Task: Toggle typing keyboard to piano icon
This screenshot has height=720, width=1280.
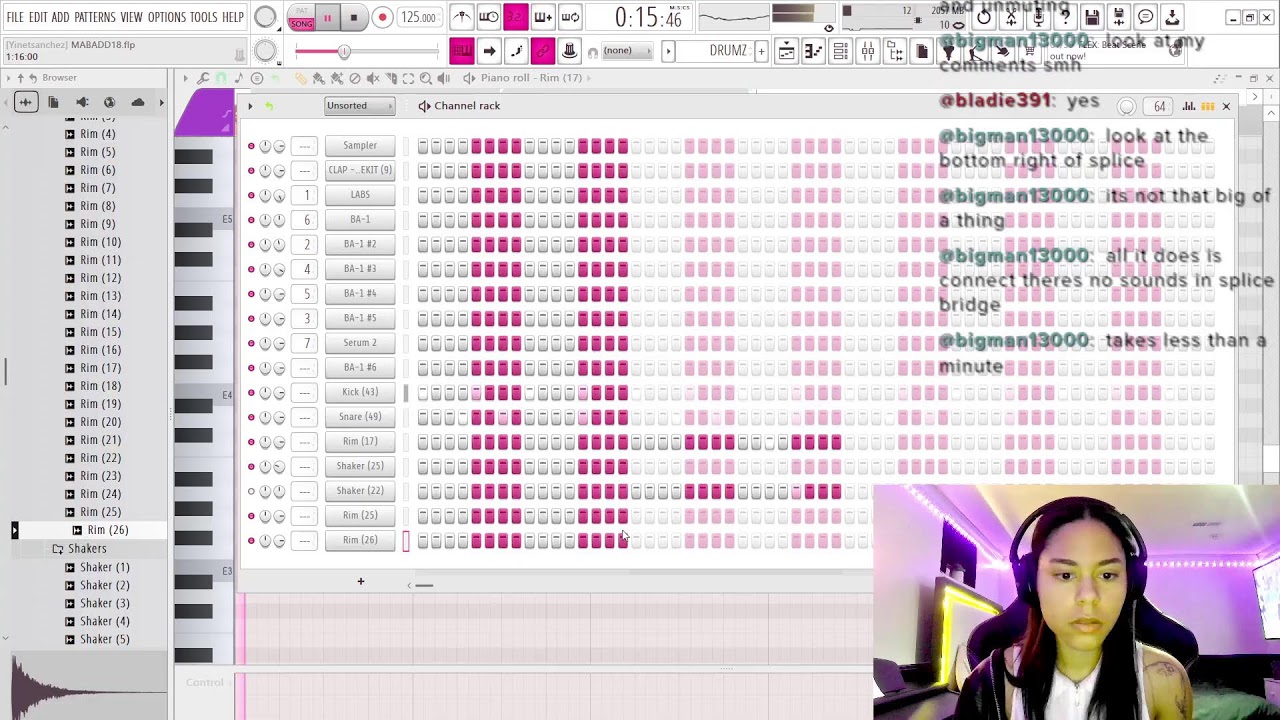Action: point(462,51)
